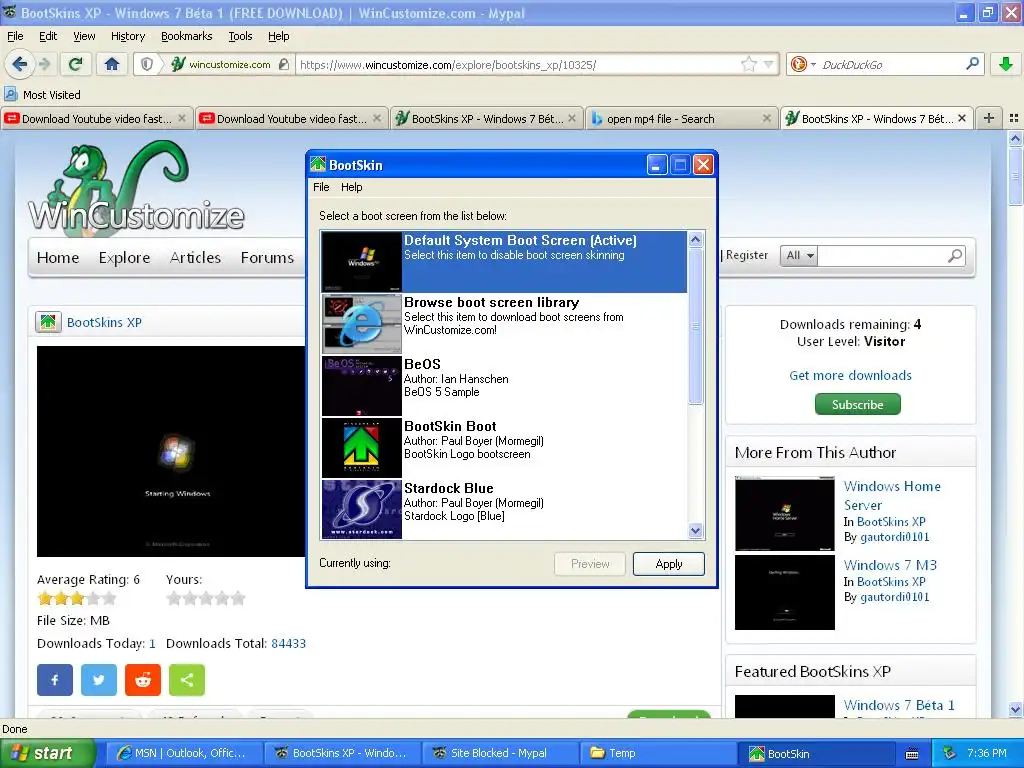The height and width of the screenshot is (768, 1024).
Task: Share page on Twitter icon
Action: 99,680
